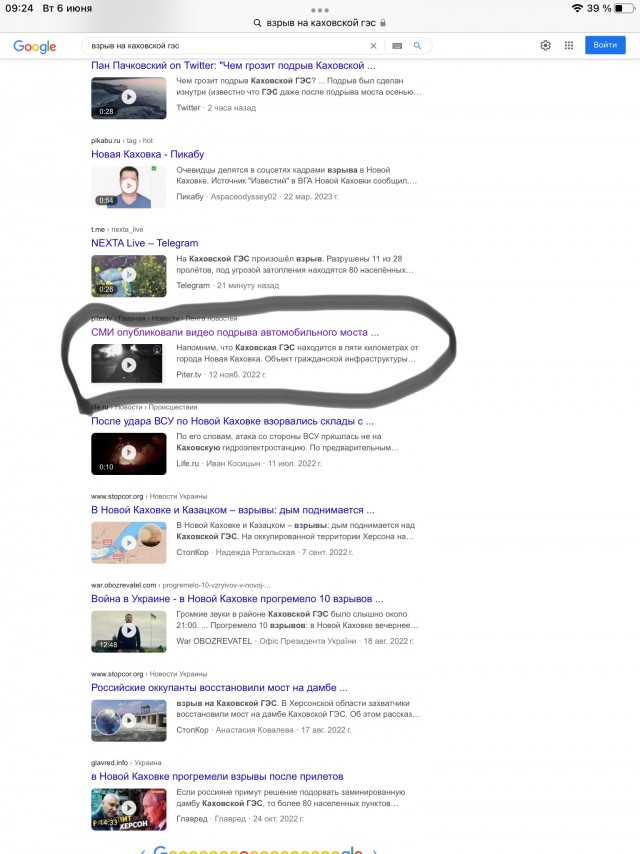Play the 0:10 Life.ru video thumbnail
640x854 pixels.
[x=129, y=453]
